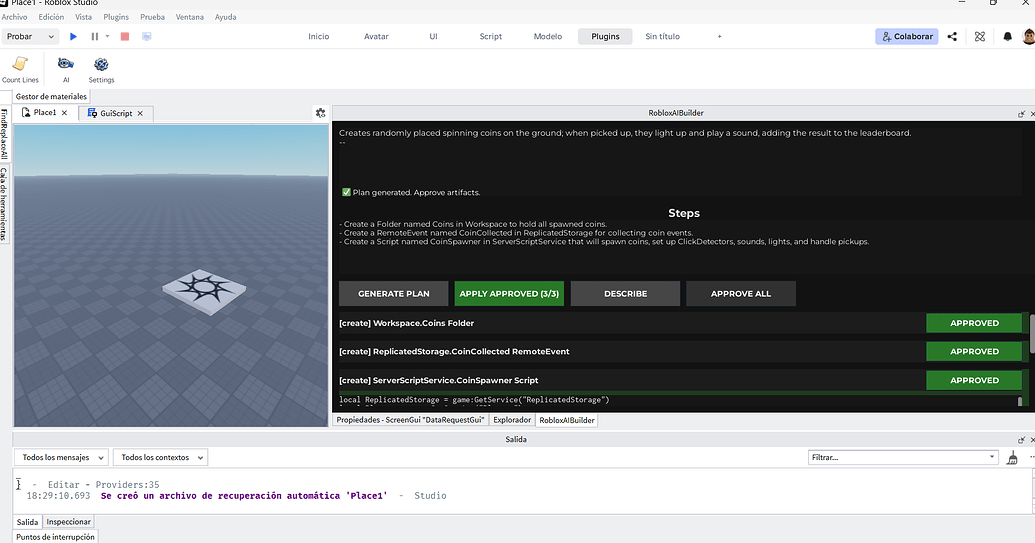Open plugin Settings gear icon
Screen dimensions: 1035x543
[x=101, y=69]
